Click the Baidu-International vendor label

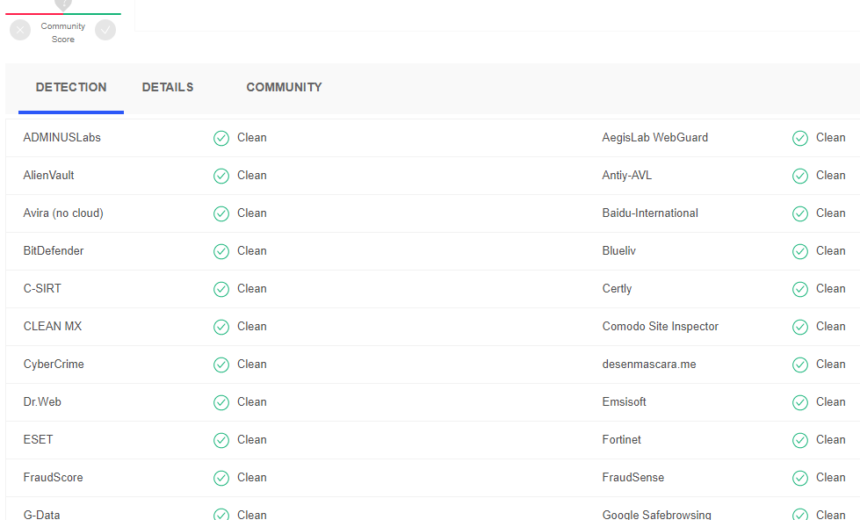650,213
